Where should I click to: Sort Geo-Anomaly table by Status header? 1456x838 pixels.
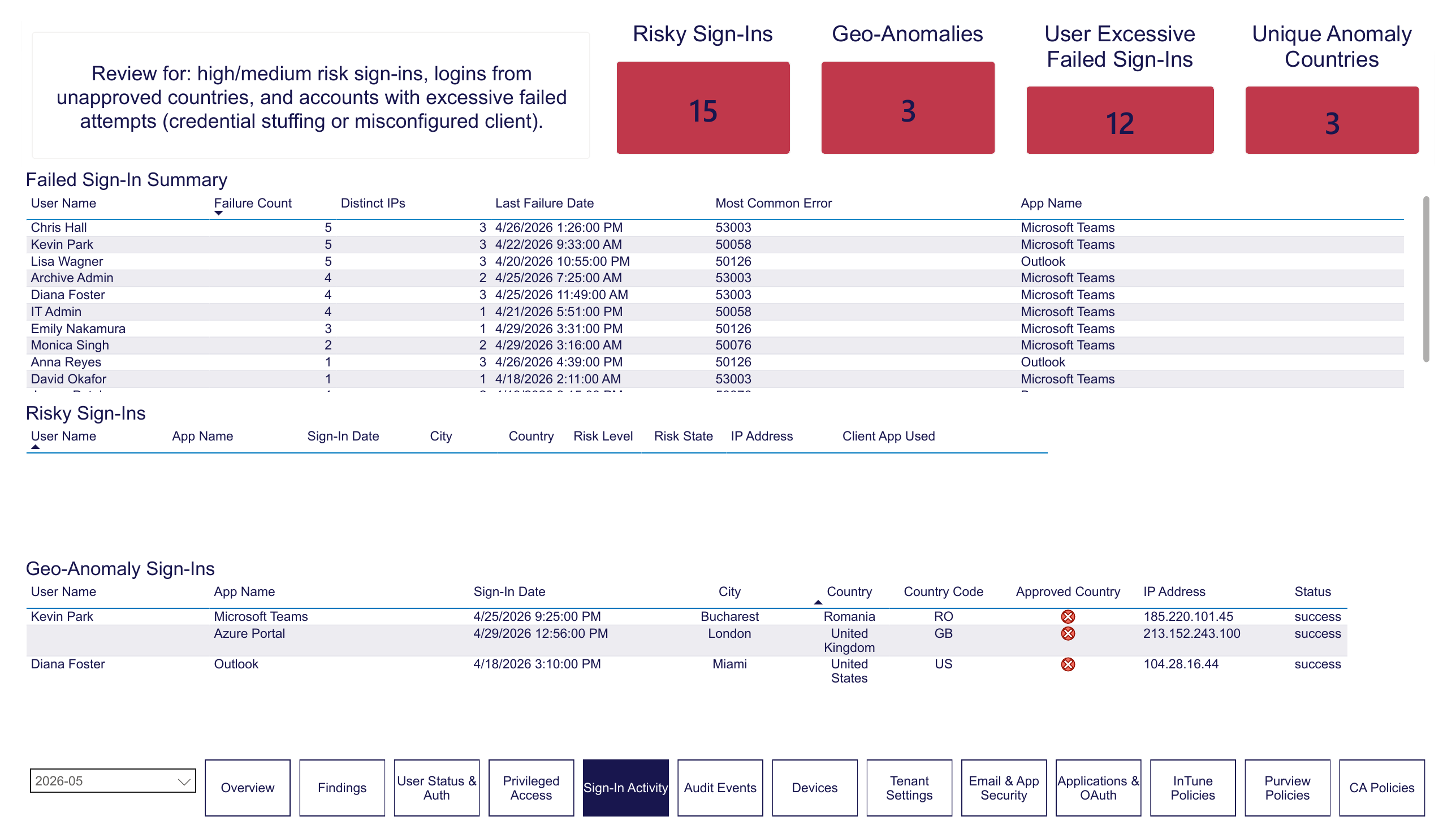point(1312,591)
